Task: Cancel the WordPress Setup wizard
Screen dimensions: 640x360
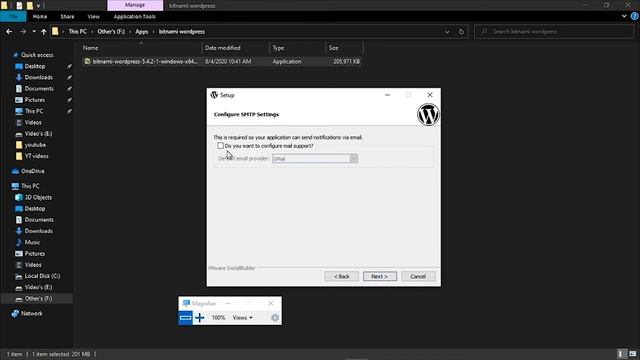Action: 418,276
